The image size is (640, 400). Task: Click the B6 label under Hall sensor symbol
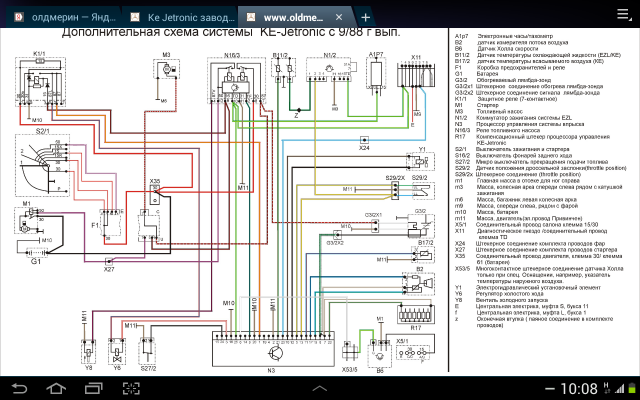(x=380, y=371)
